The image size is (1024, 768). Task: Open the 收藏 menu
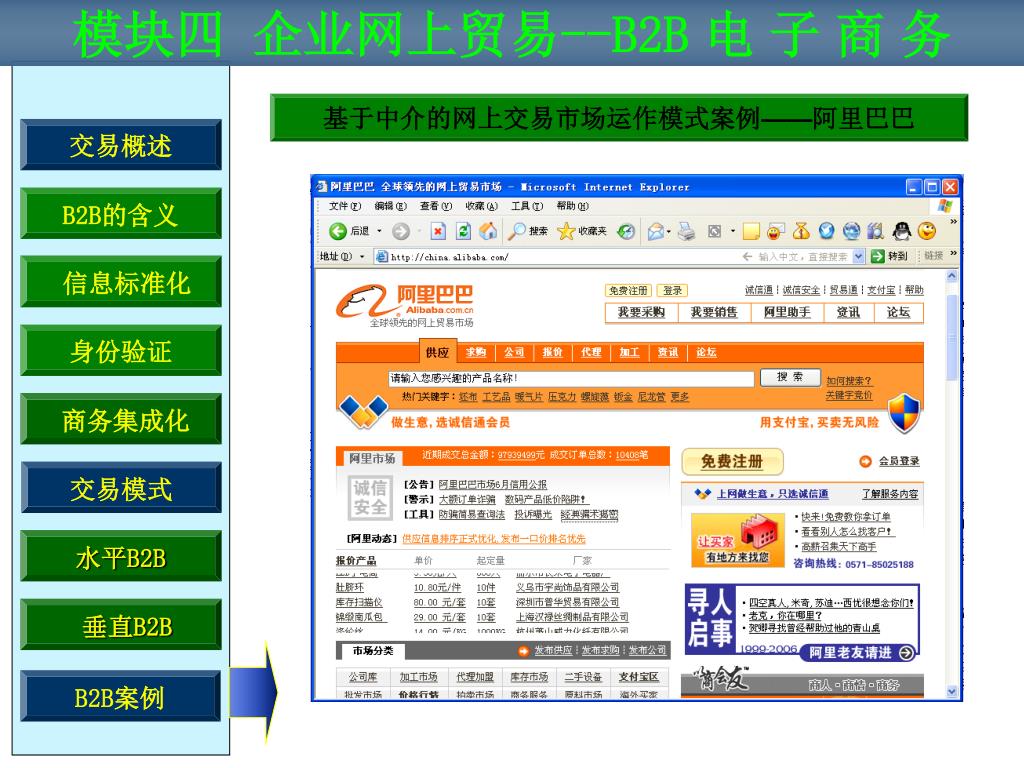click(x=481, y=206)
